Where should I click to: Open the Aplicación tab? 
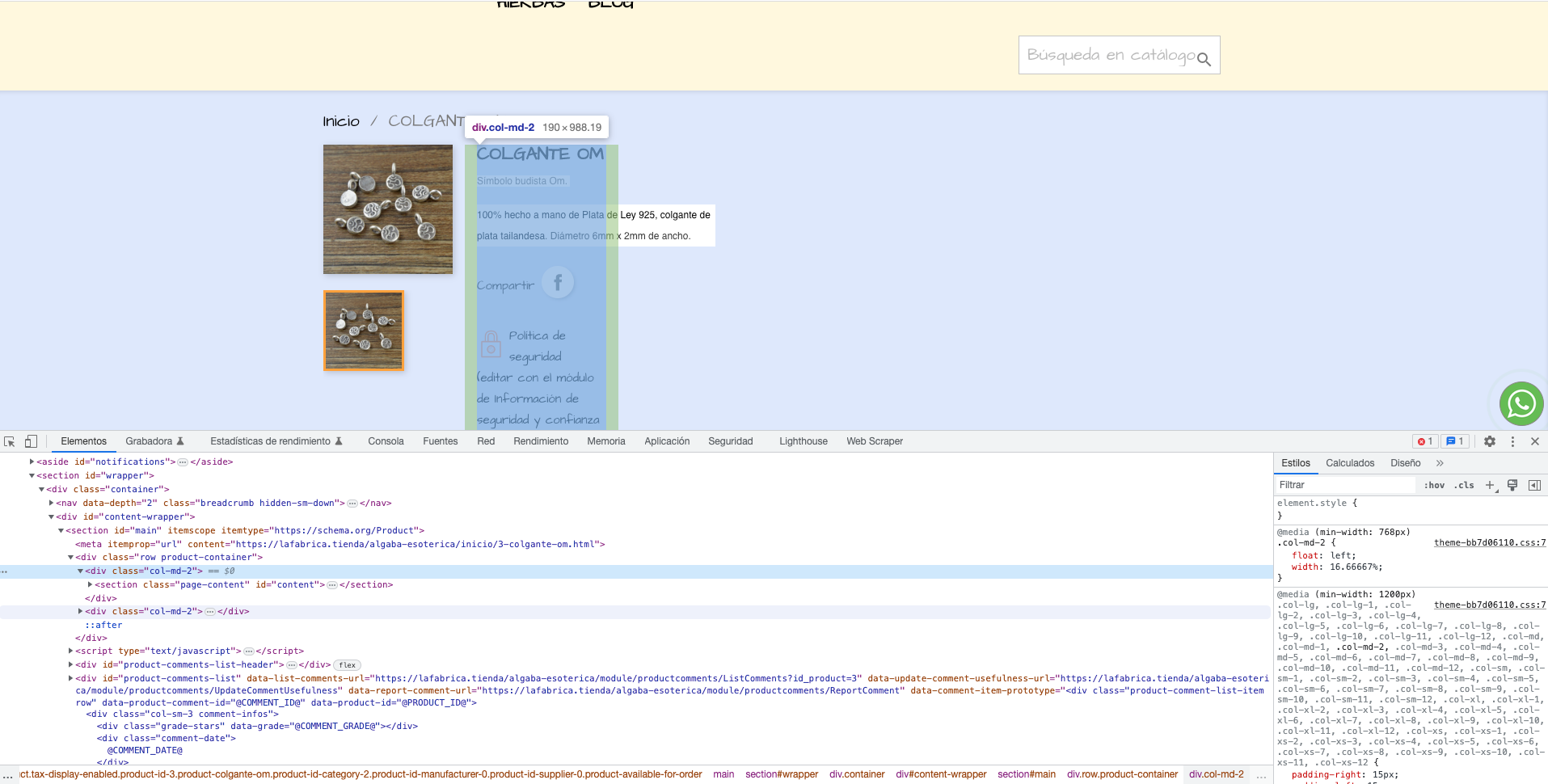tap(667, 441)
